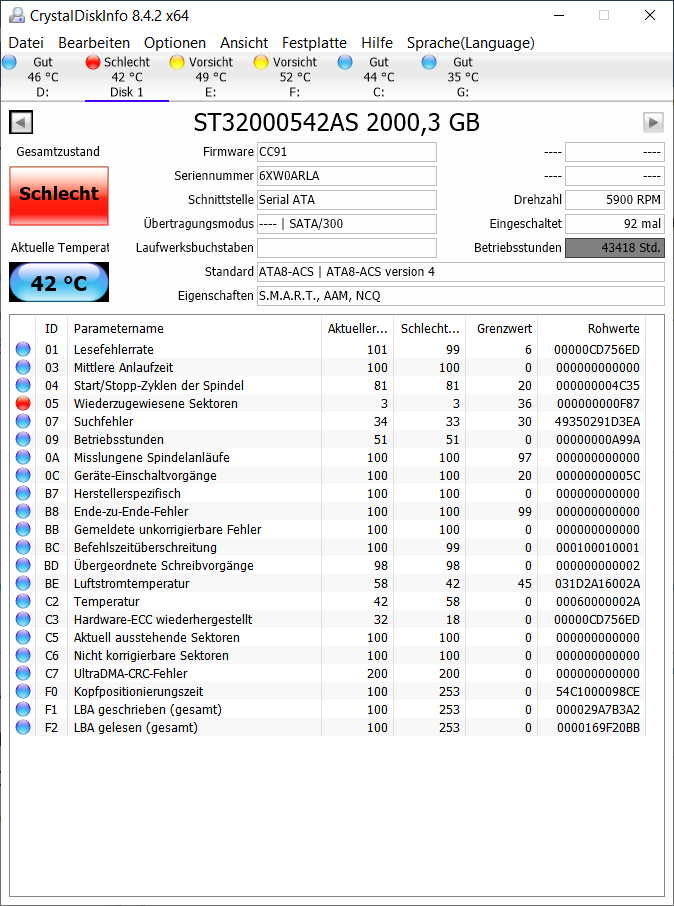Open the Datei menu
This screenshot has width=674, height=906.
coord(26,43)
